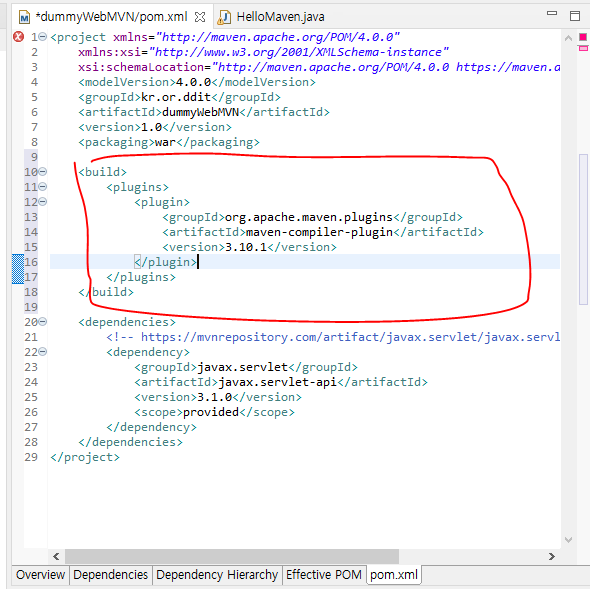This screenshot has height=589, width=590.
Task: Collapse the dependencies element on line 20
Action: [x=43, y=321]
